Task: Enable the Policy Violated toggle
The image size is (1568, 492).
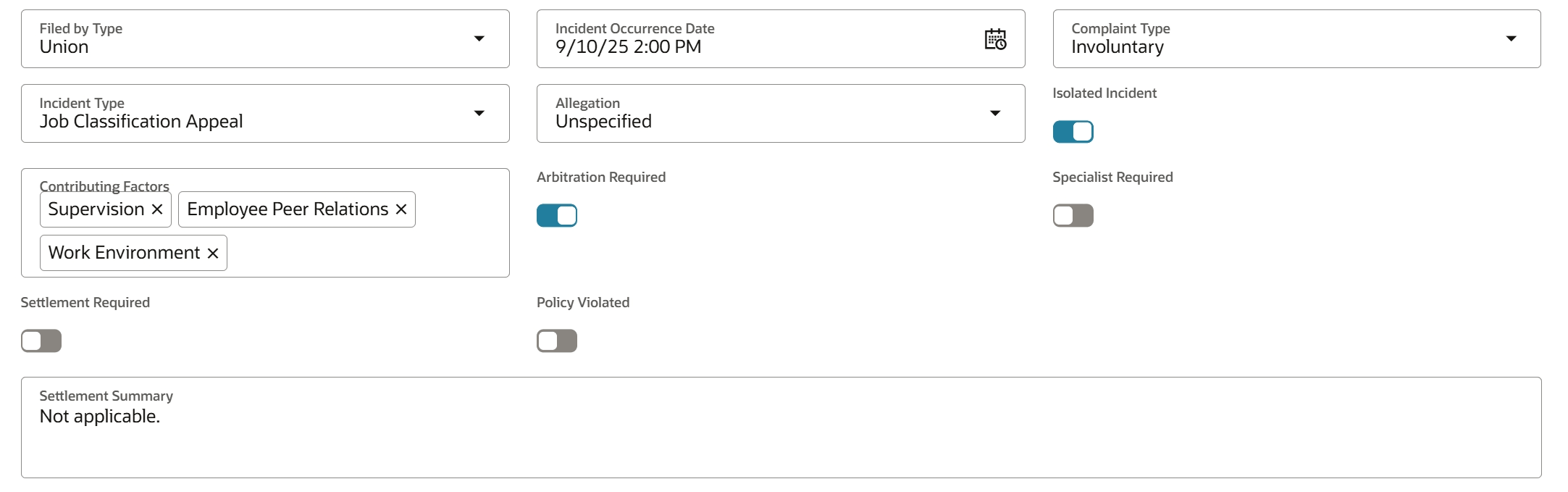Action: (556, 341)
